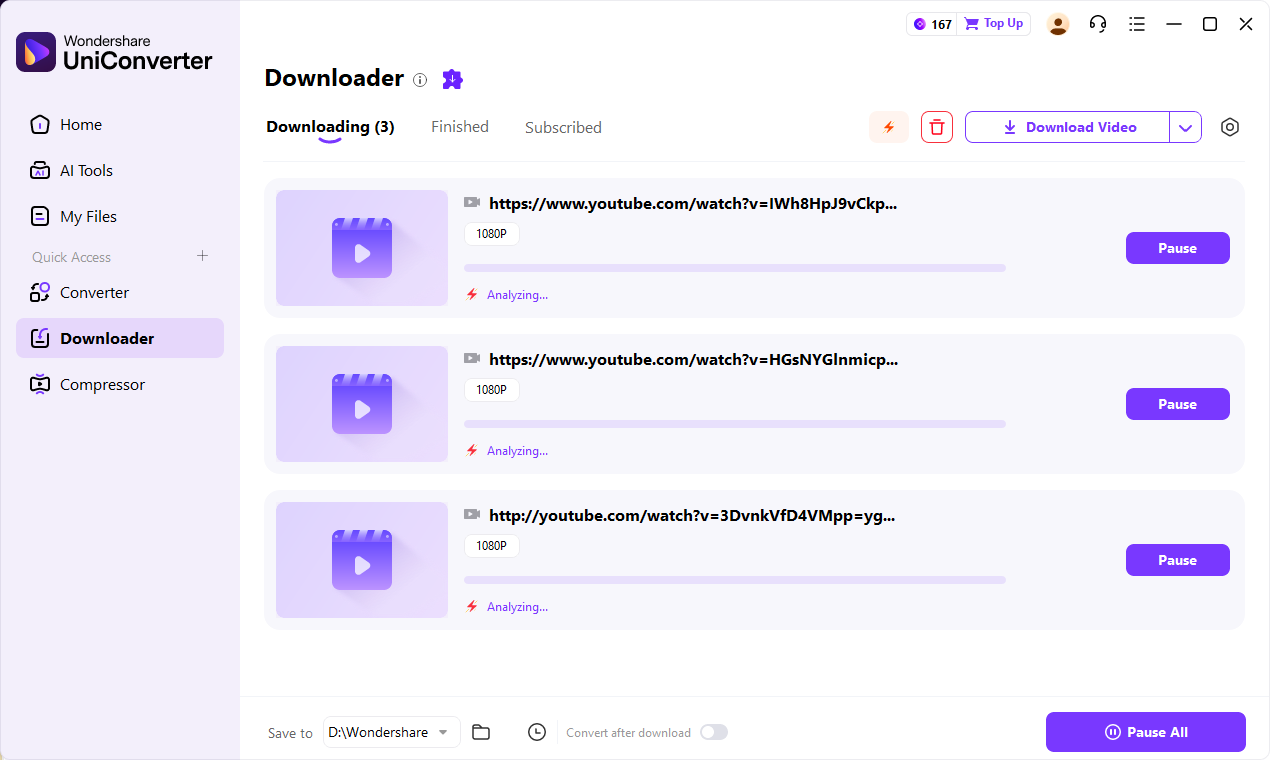Open downloader settings hexagon icon

(1230, 127)
